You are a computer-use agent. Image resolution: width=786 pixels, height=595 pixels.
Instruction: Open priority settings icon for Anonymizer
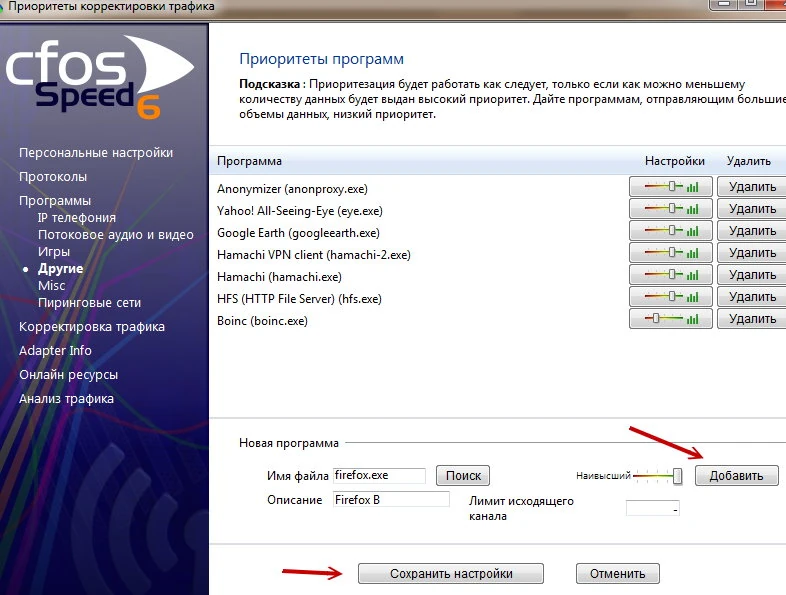pos(671,187)
